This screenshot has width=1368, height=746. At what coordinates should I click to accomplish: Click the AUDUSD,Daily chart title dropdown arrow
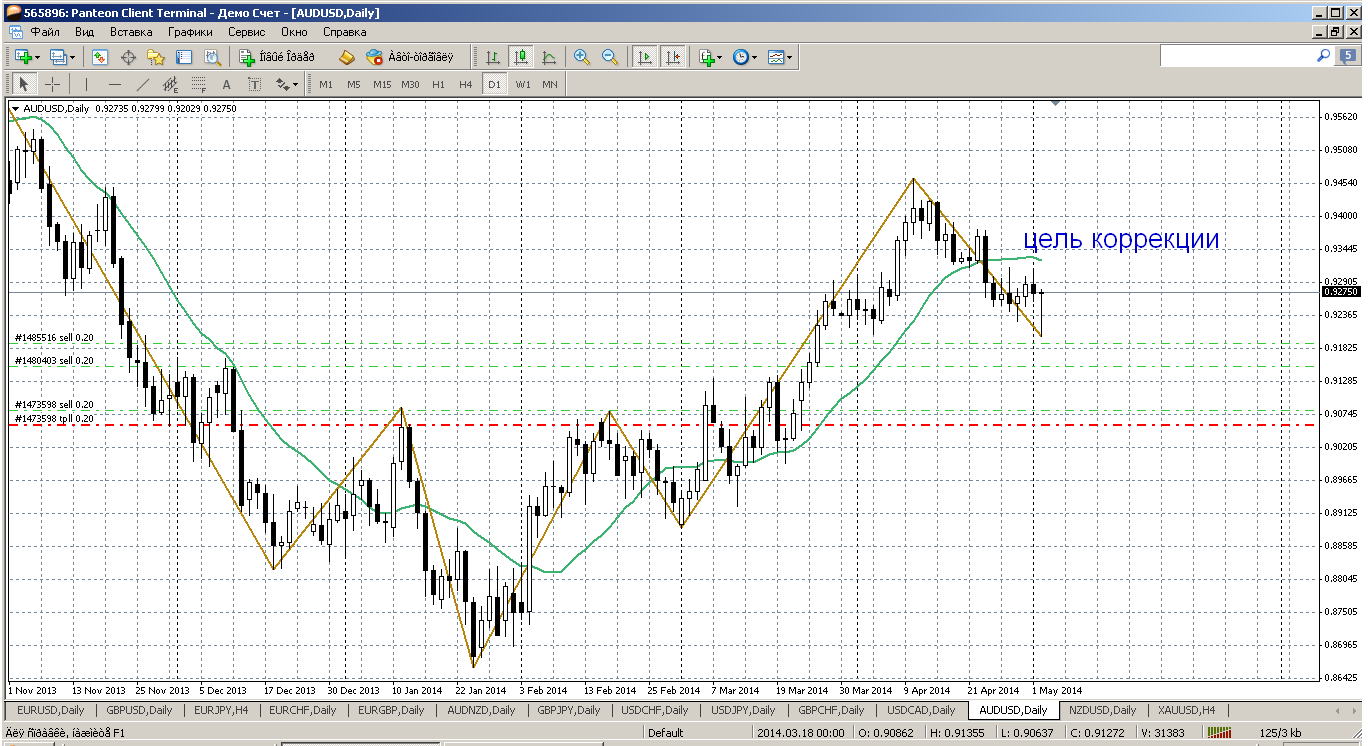tap(15, 108)
